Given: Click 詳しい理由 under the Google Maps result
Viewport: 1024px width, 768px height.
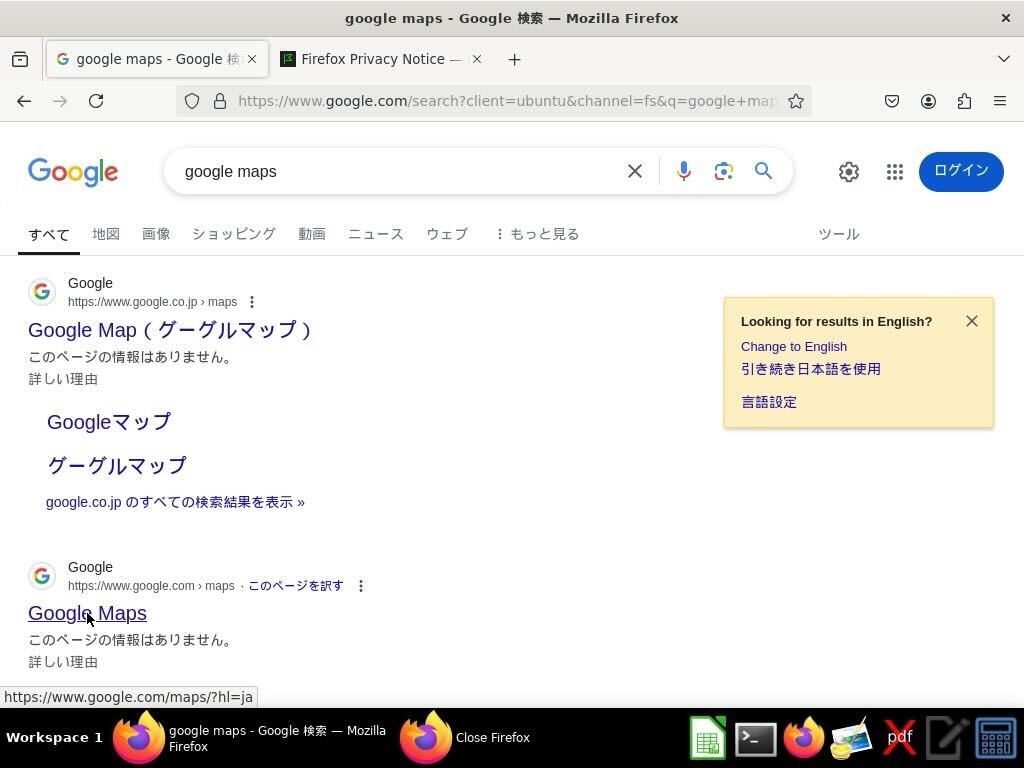Looking at the screenshot, I should coord(63,662).
